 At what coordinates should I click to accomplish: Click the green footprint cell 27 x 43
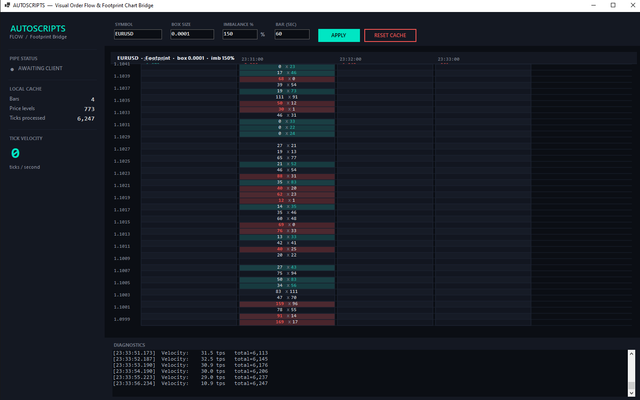pyautogui.click(x=287, y=268)
